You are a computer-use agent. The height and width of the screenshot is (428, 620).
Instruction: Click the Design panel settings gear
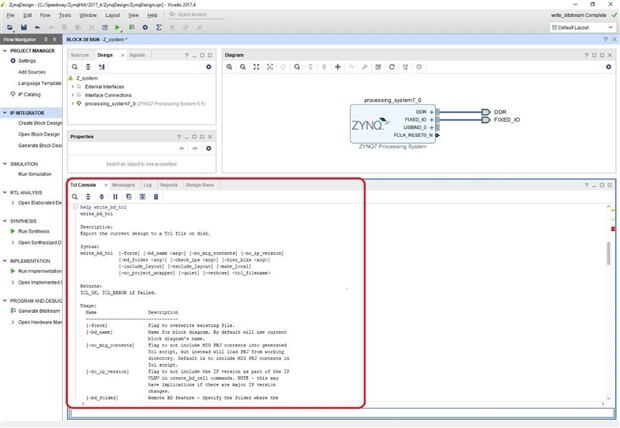[x=208, y=66]
